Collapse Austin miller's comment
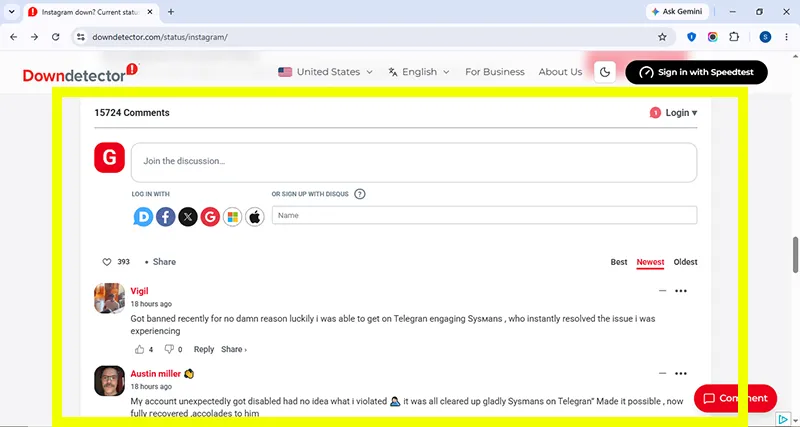Screen dimensions: 800x427 (x=662, y=373)
